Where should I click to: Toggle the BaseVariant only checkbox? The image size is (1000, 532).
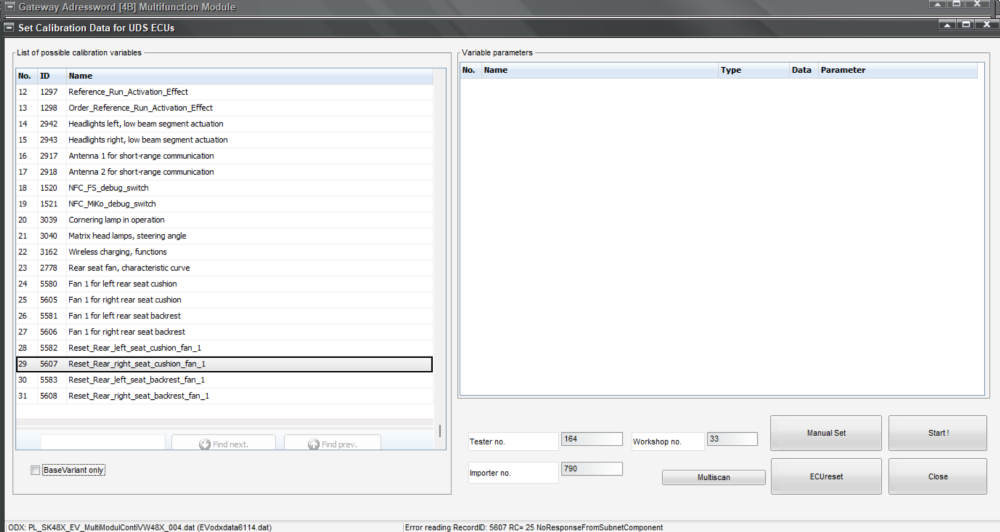(x=35, y=470)
